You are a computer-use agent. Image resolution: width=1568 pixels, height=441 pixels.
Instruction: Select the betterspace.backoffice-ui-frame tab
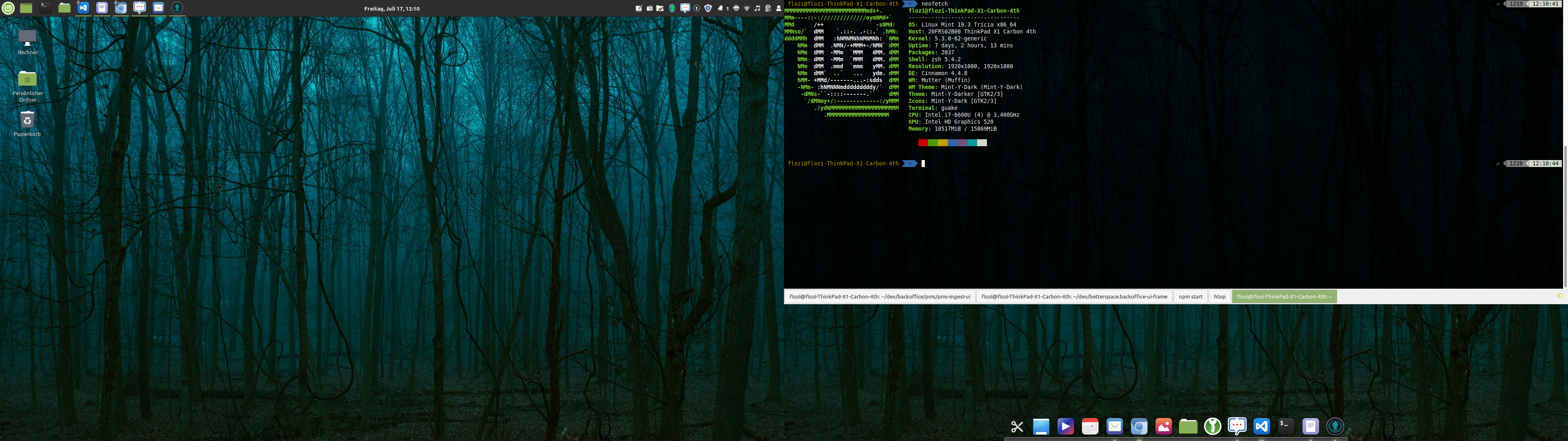[1074, 296]
